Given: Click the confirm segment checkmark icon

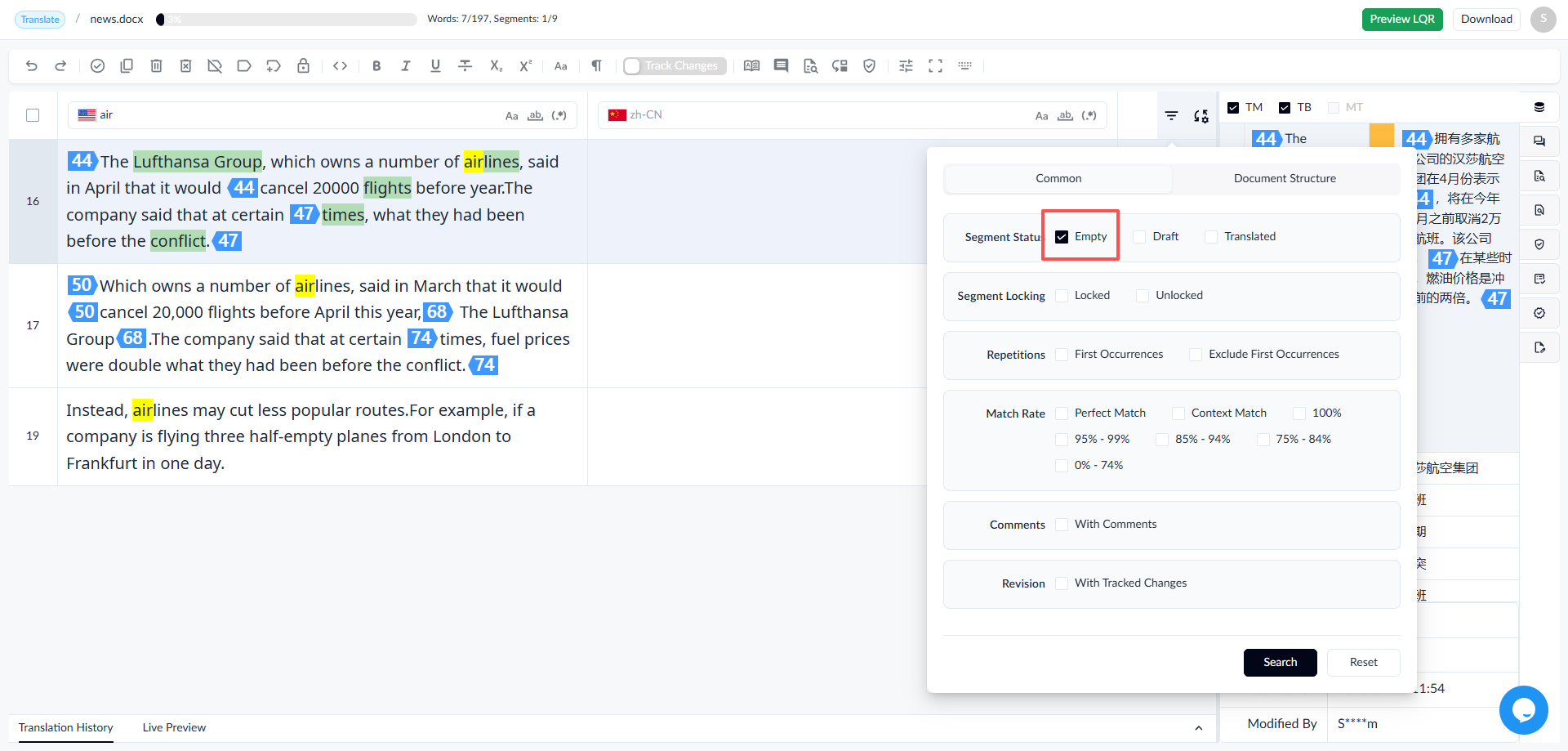Looking at the screenshot, I should click(97, 66).
